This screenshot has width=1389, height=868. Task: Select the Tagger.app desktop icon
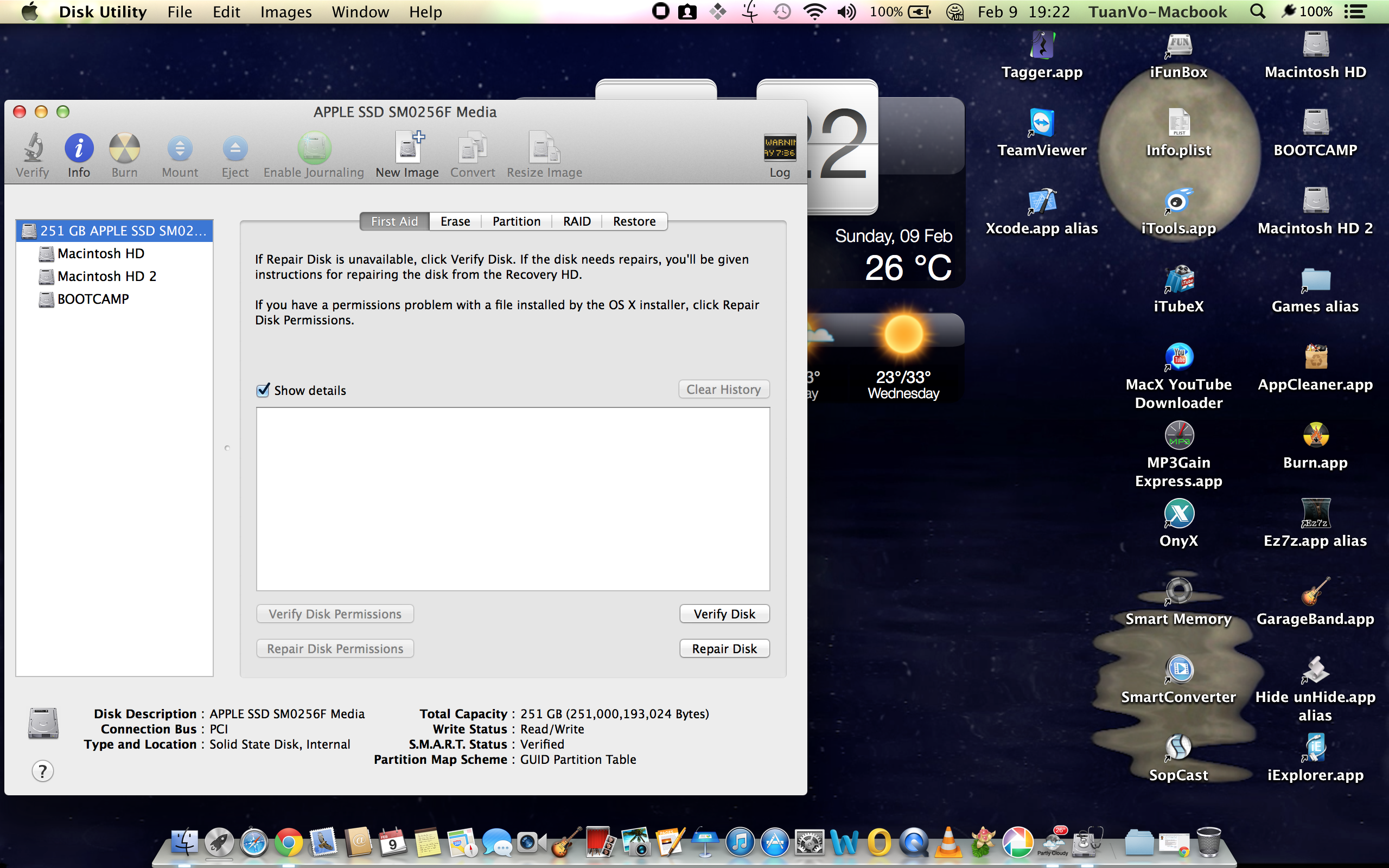[1042, 45]
